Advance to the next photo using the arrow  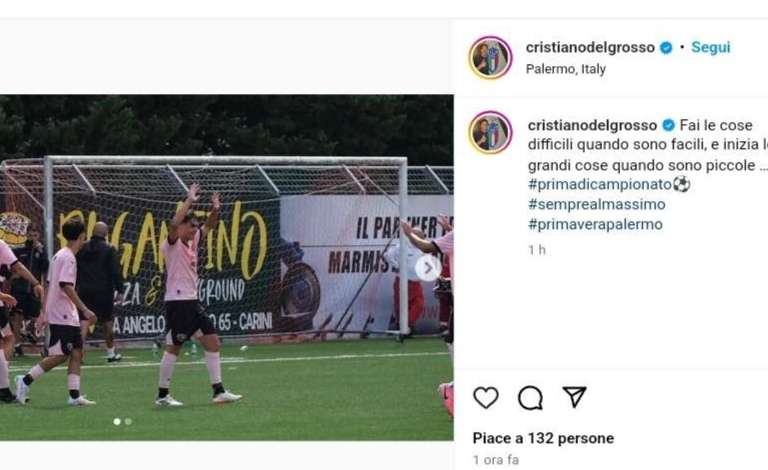pos(428,268)
